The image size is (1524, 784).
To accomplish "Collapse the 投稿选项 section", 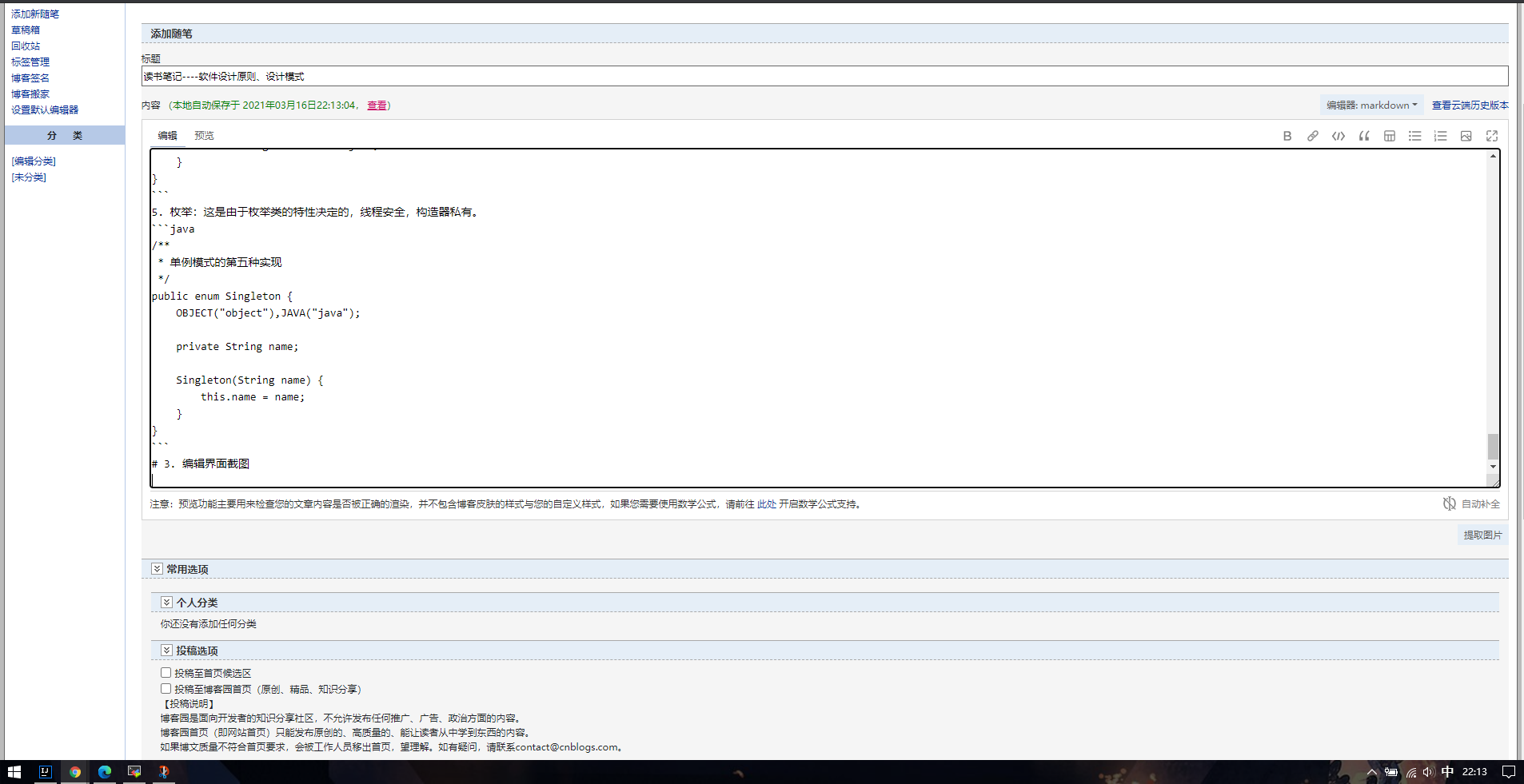I will pos(166,651).
